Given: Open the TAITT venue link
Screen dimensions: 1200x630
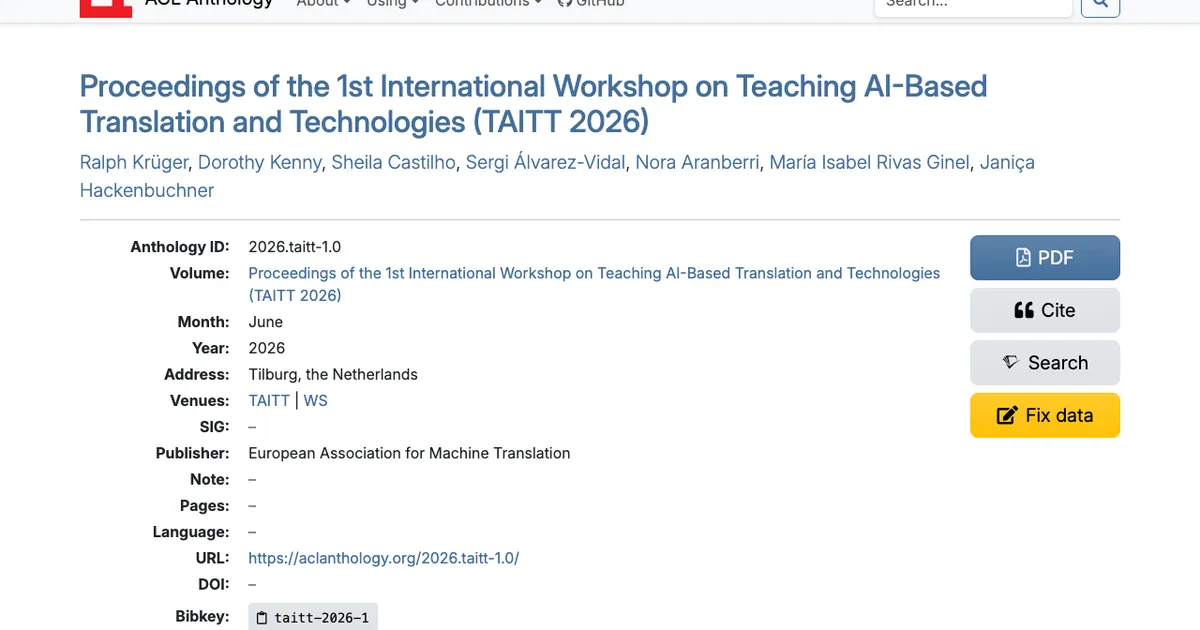Looking at the screenshot, I should 269,401.
